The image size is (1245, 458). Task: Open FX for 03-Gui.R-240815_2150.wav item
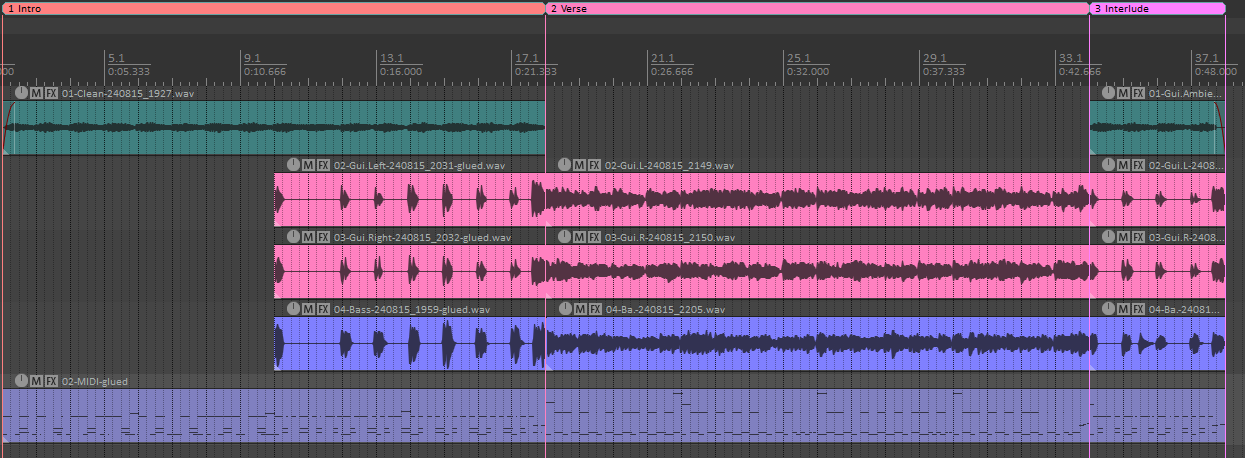click(x=594, y=237)
